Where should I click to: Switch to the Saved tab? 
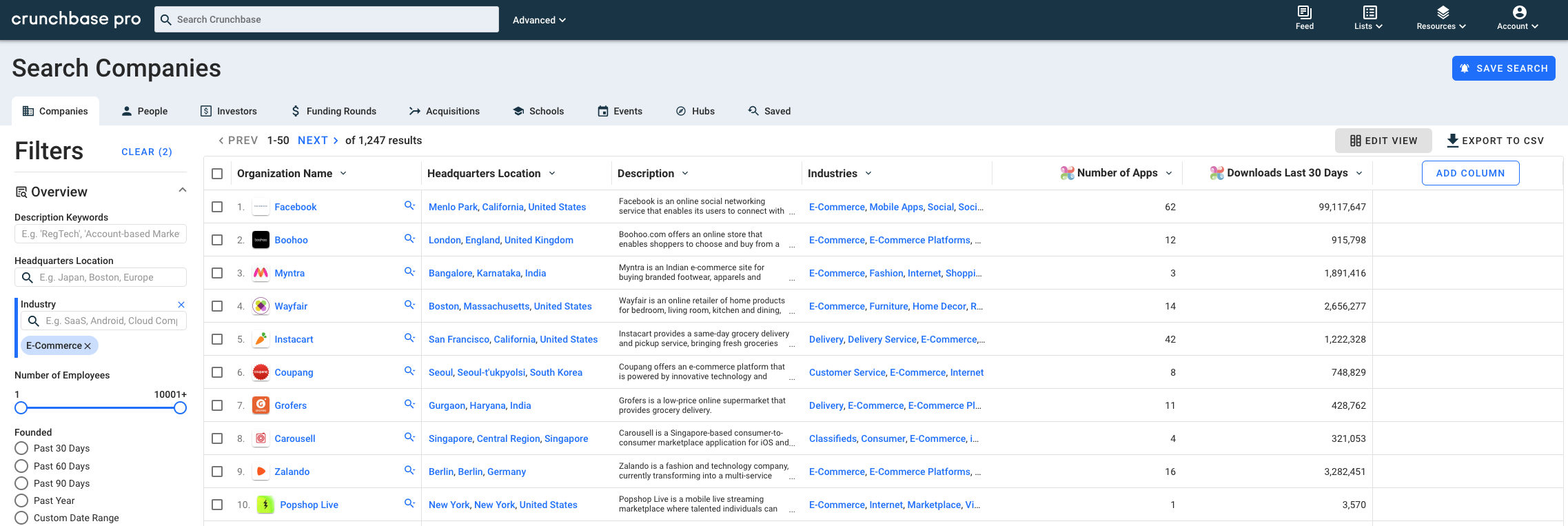point(769,111)
